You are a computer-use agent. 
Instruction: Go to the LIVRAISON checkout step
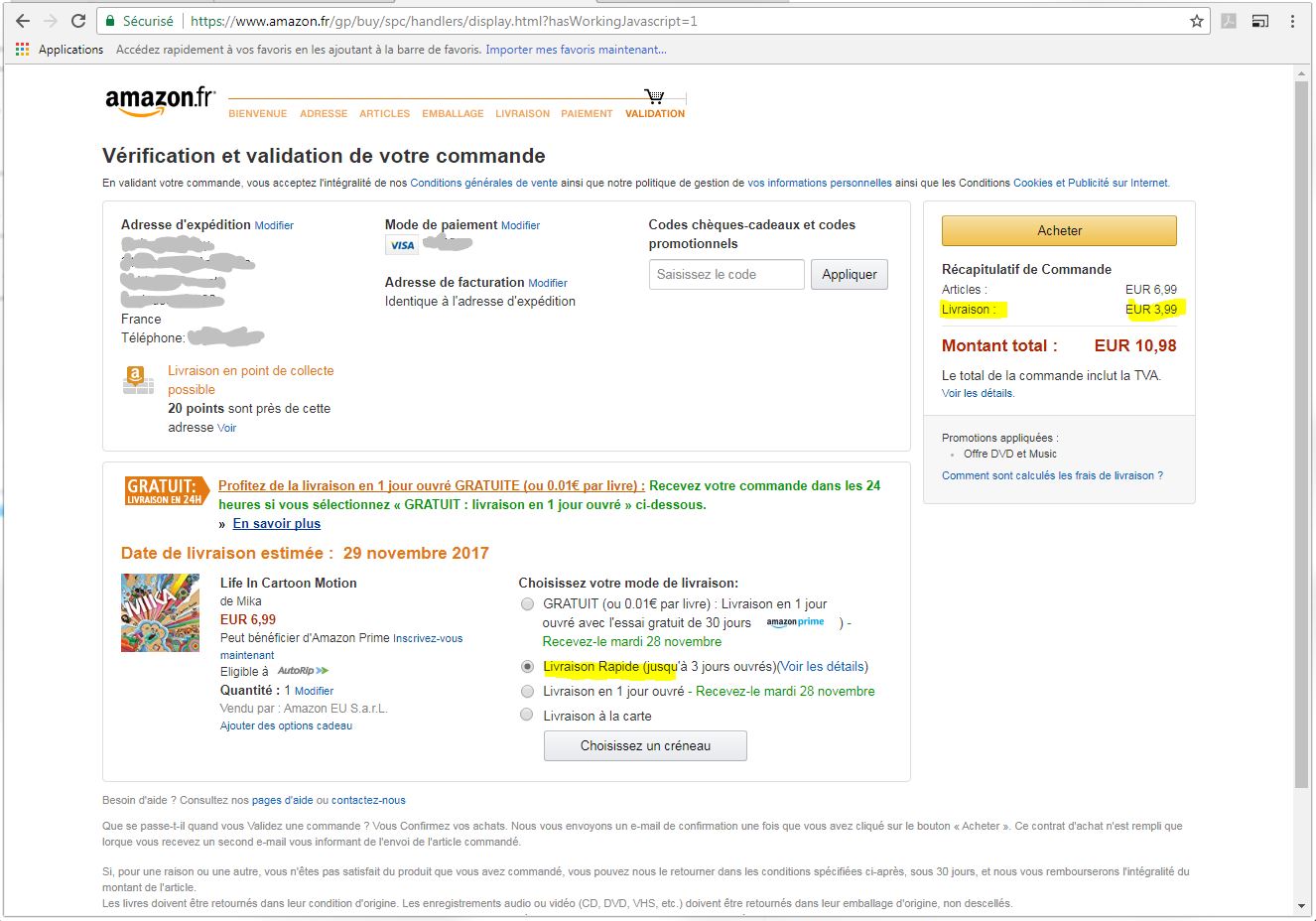coord(523,114)
